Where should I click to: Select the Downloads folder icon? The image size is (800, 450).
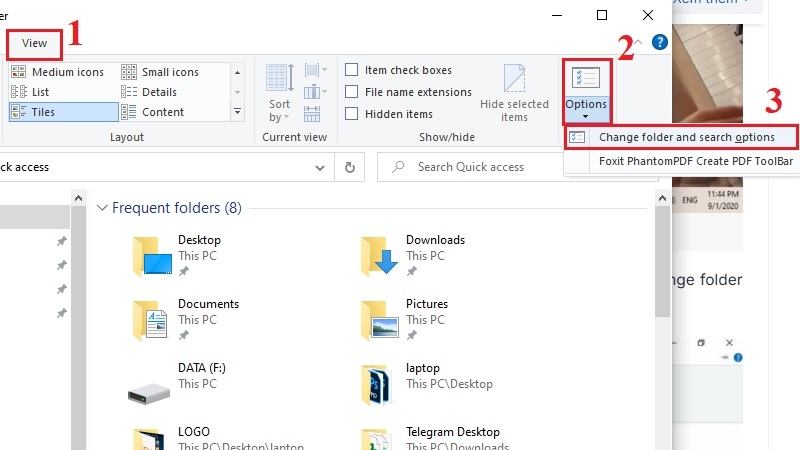[x=380, y=256]
